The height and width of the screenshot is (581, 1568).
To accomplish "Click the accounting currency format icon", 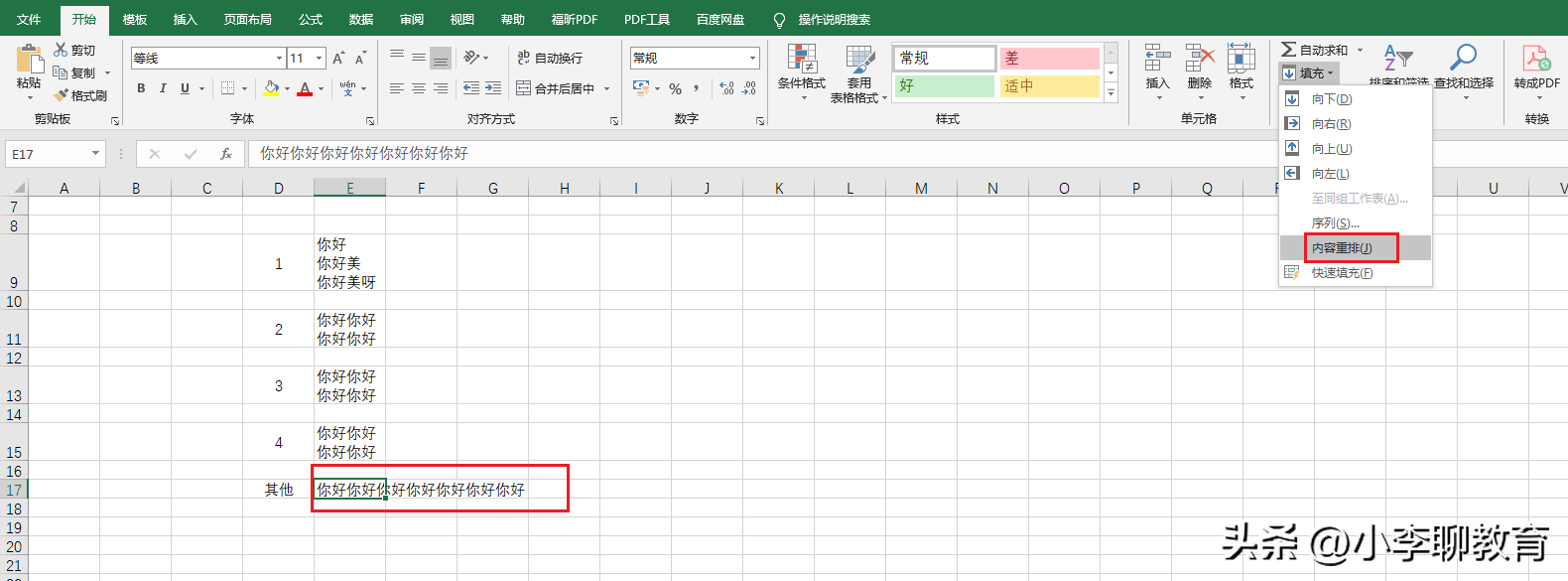I will [x=641, y=88].
